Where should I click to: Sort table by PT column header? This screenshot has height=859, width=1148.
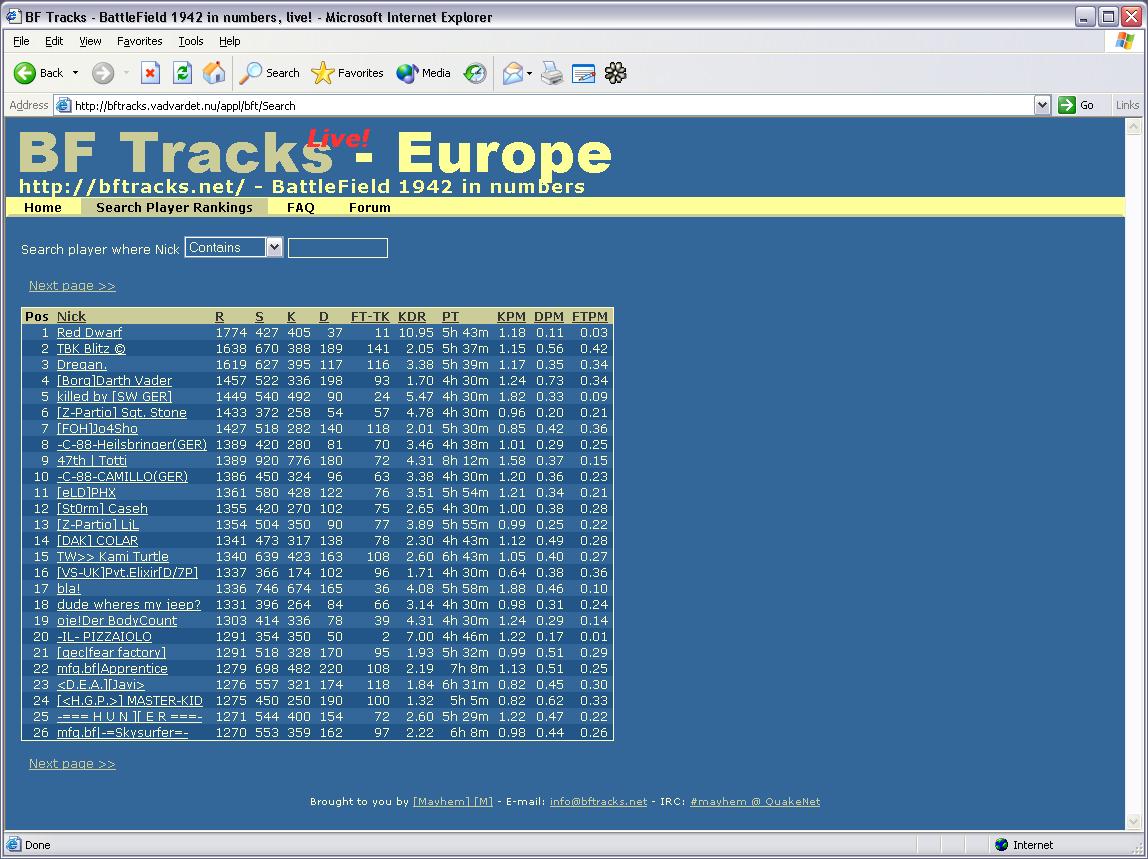click(x=450, y=316)
